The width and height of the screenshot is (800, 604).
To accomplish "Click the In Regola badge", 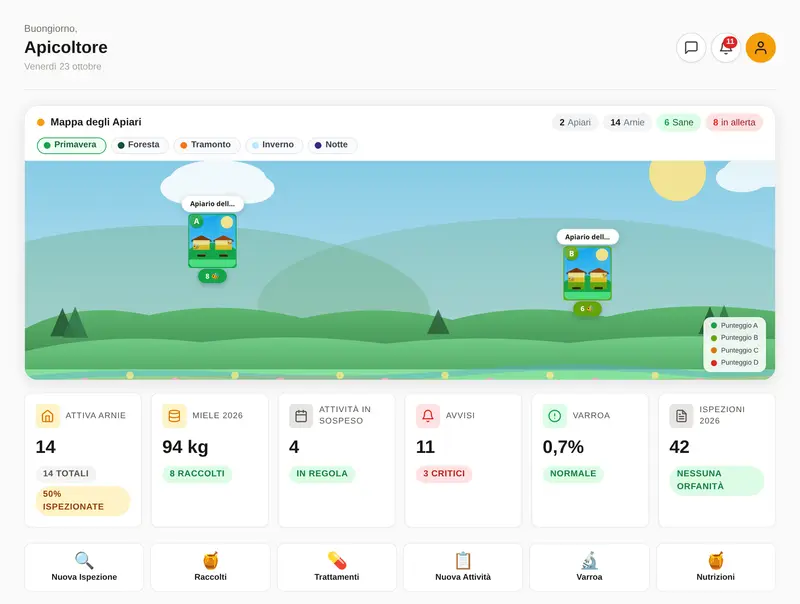I will 322,473.
